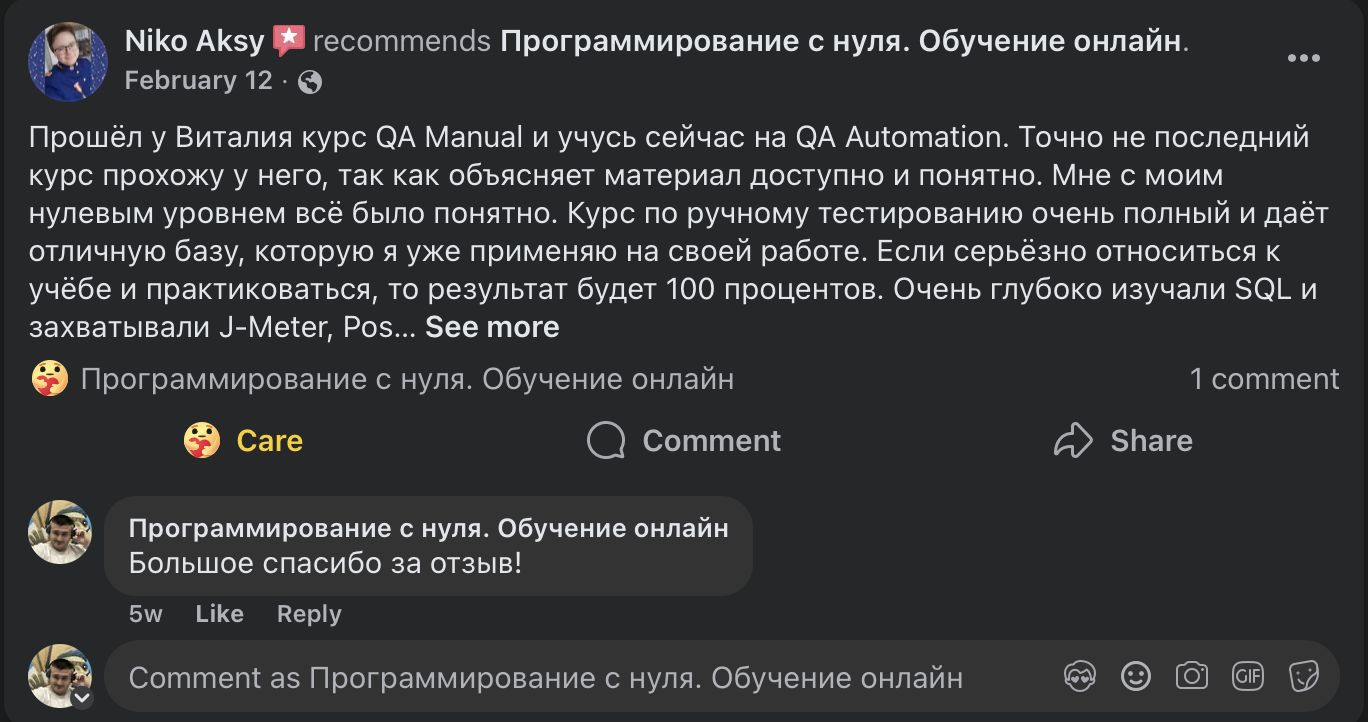Toggle the Care reaction on the post
Viewport: 1368px width, 722px height.
click(244, 441)
